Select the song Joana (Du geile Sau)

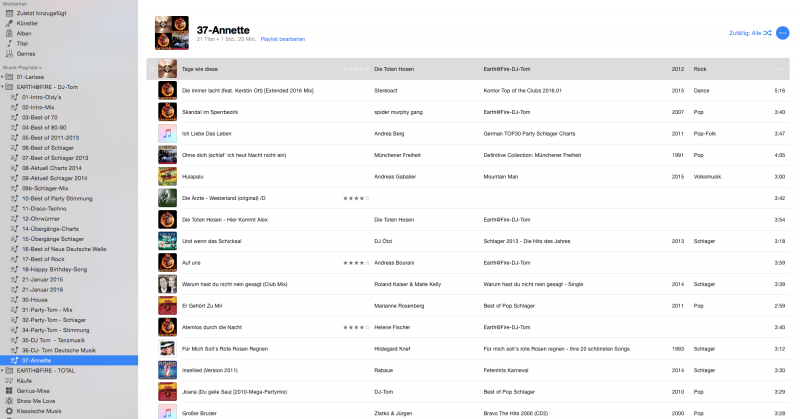tap(468, 392)
